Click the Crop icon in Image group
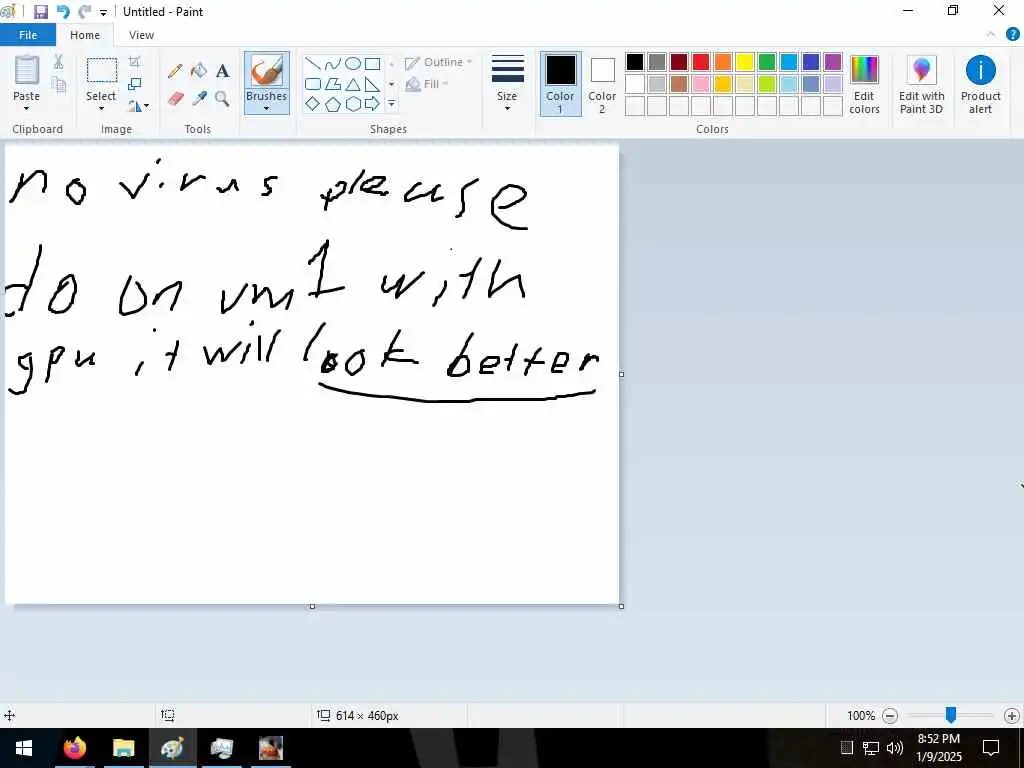The height and width of the screenshot is (768, 1024). pyautogui.click(x=135, y=62)
